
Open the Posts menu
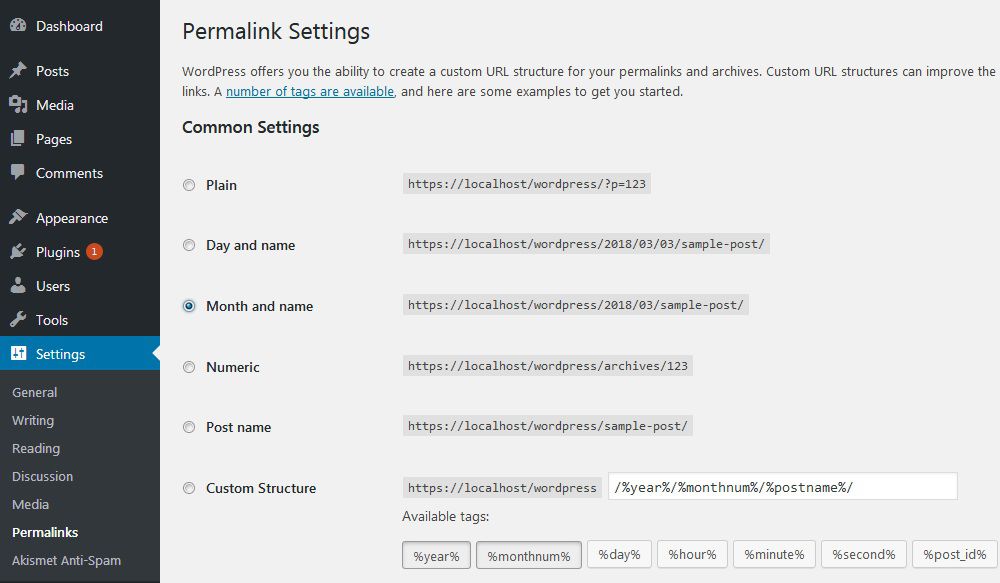pyautogui.click(x=52, y=71)
